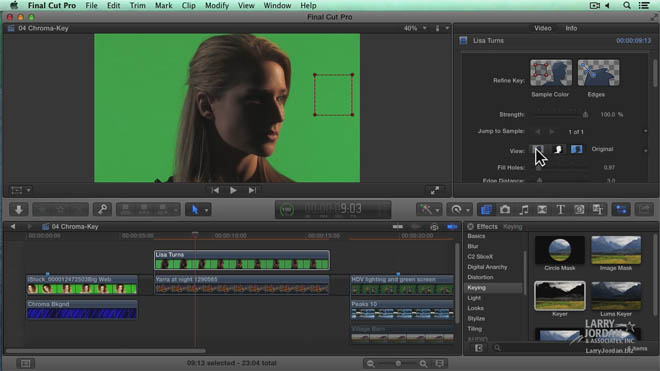Select the Edges refine key tool
The image size is (660, 371).
coord(598,73)
